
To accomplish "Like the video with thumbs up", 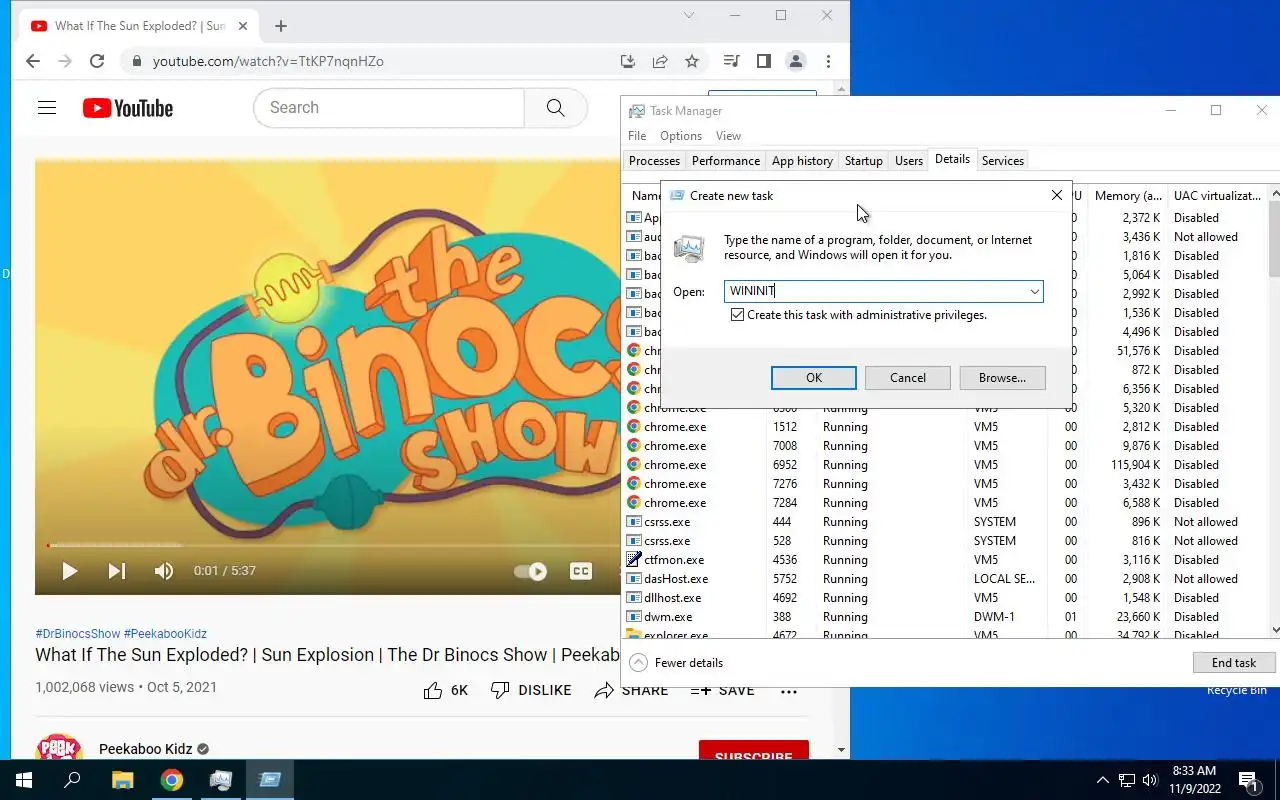I will coord(445,690).
